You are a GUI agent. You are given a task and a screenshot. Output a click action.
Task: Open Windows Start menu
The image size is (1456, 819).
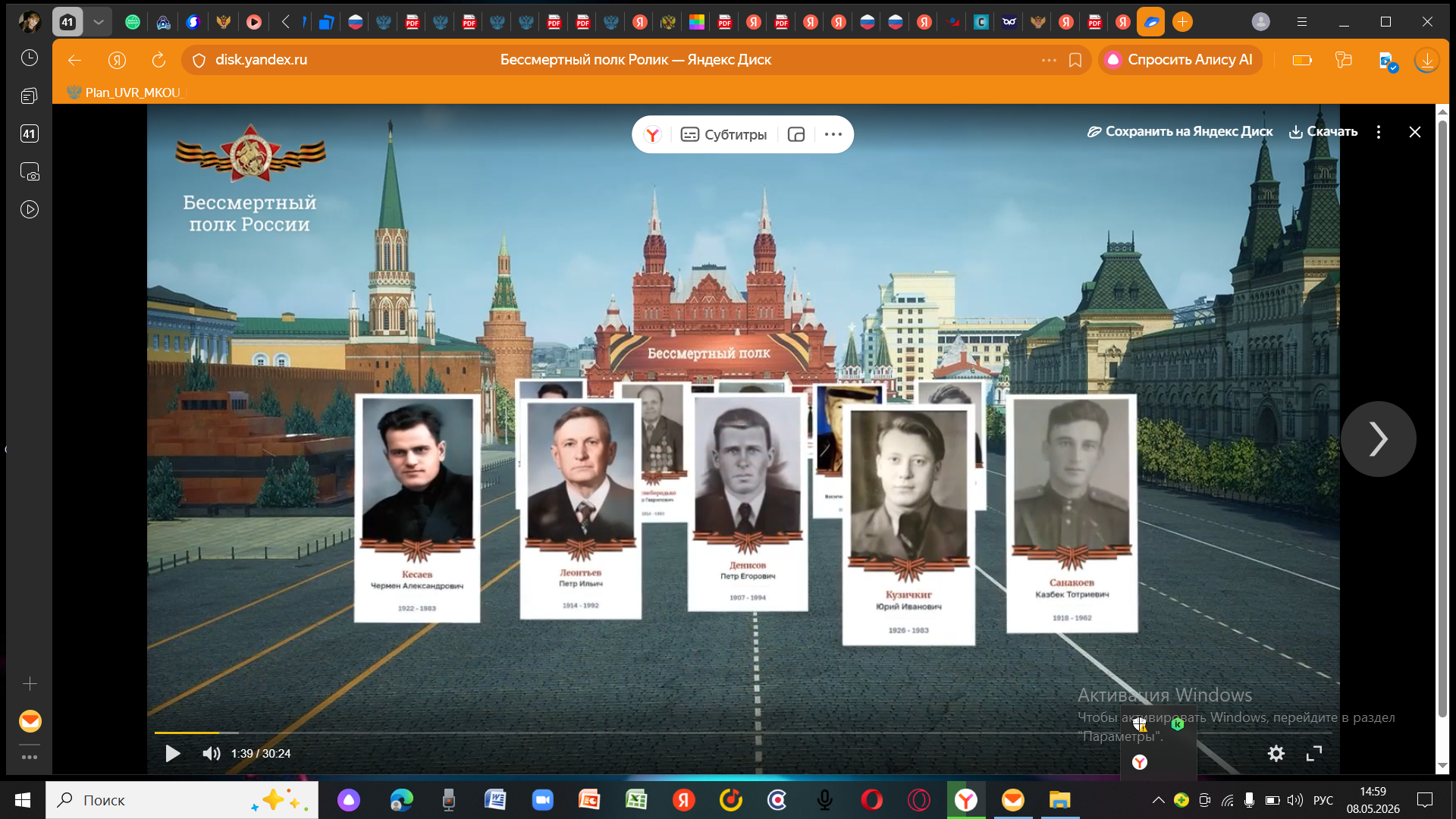pyautogui.click(x=23, y=800)
